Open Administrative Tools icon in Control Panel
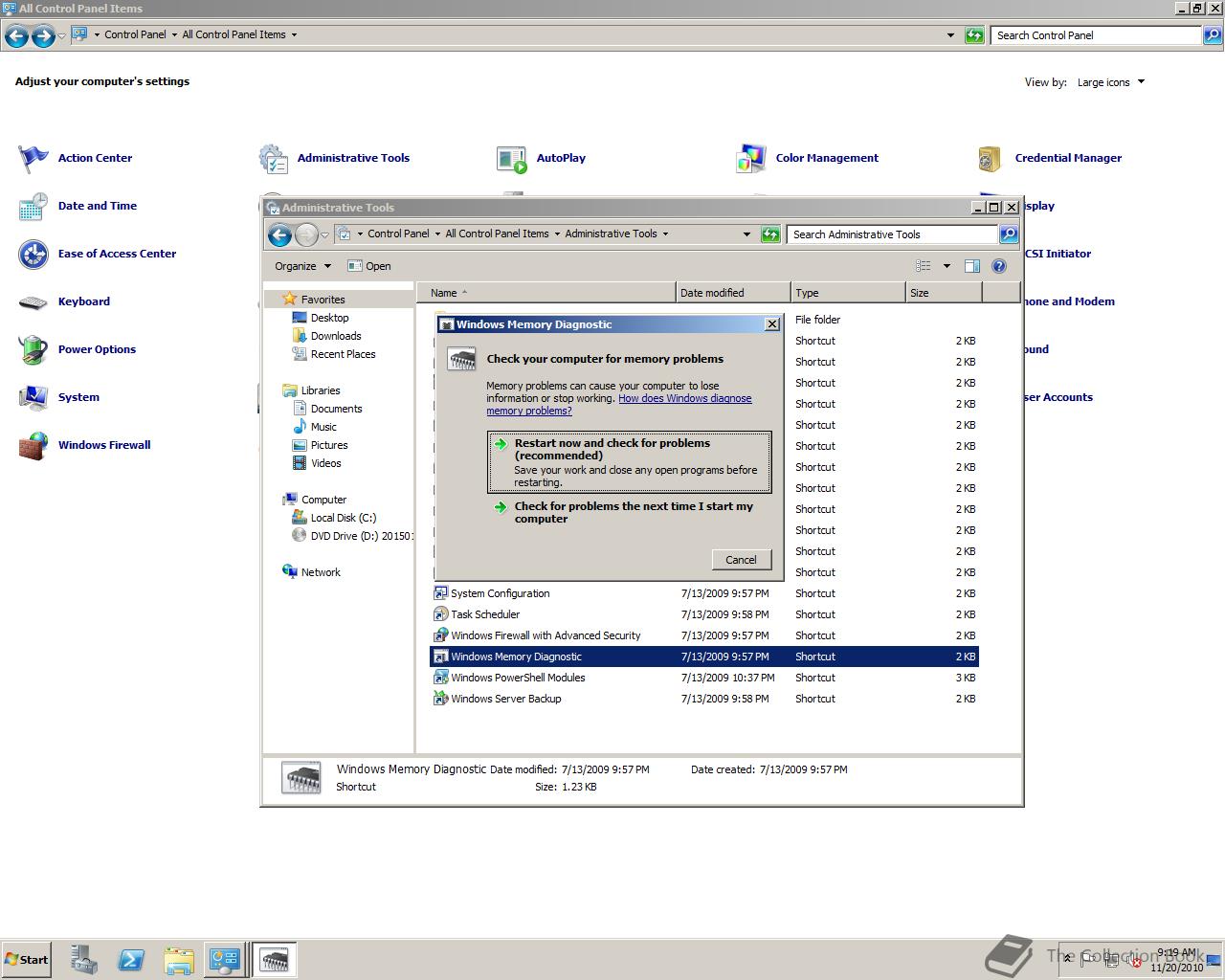The height and width of the screenshot is (980, 1225). pyautogui.click(x=273, y=158)
